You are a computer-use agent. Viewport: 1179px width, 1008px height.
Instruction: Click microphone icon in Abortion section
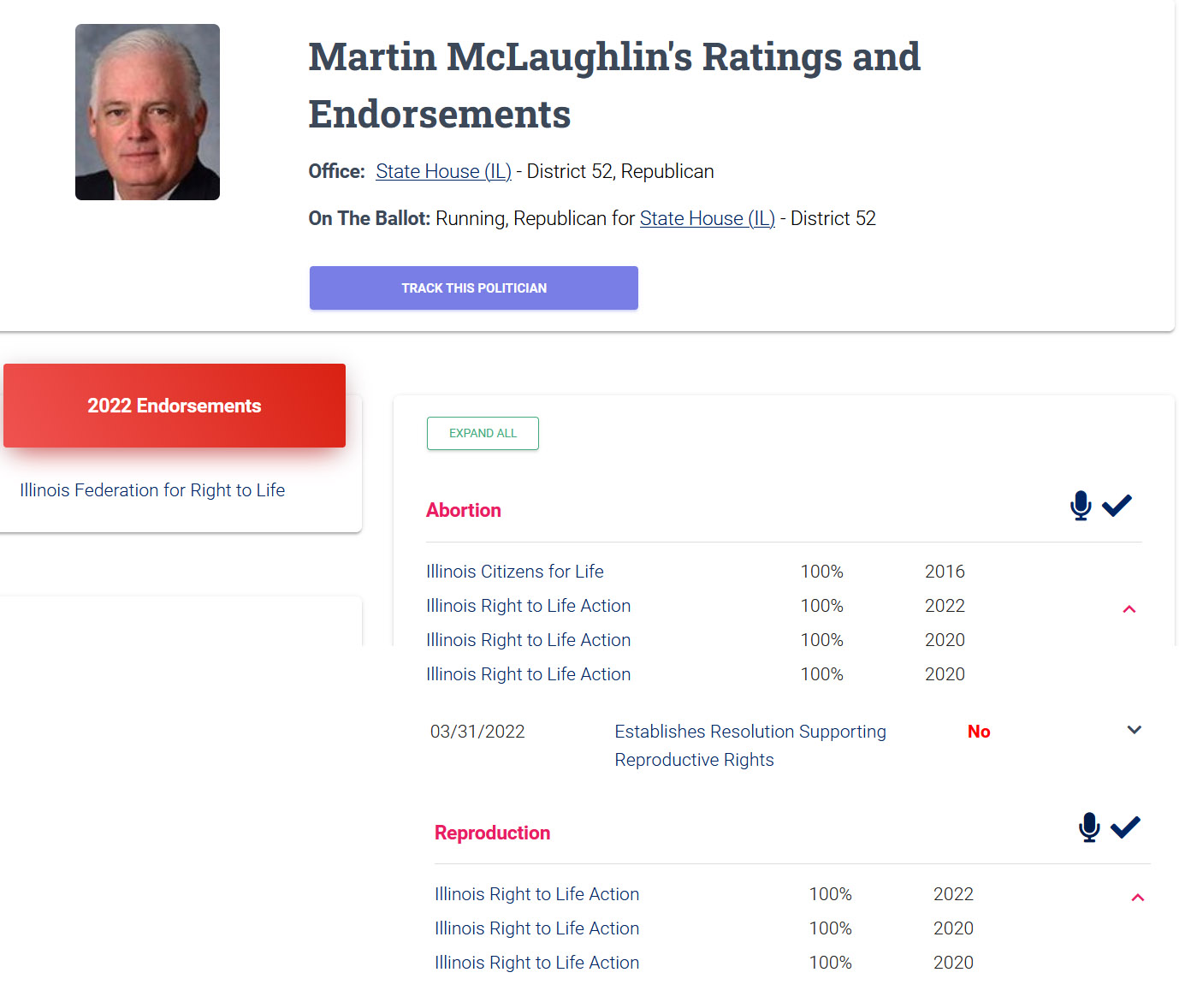[x=1081, y=506]
